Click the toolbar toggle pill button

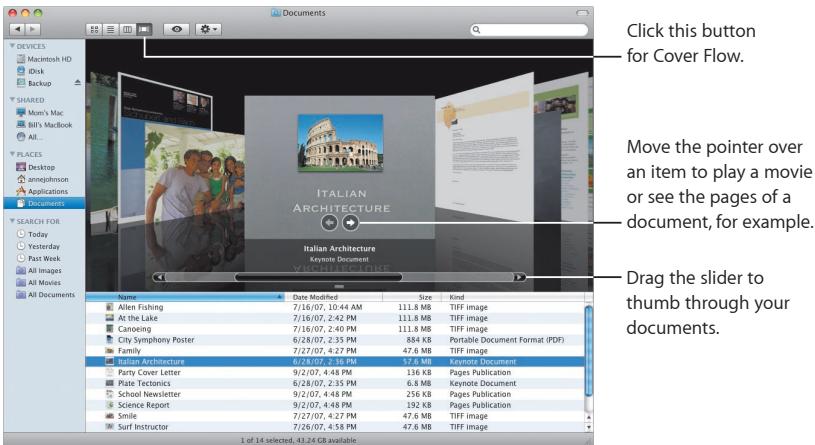point(583,12)
